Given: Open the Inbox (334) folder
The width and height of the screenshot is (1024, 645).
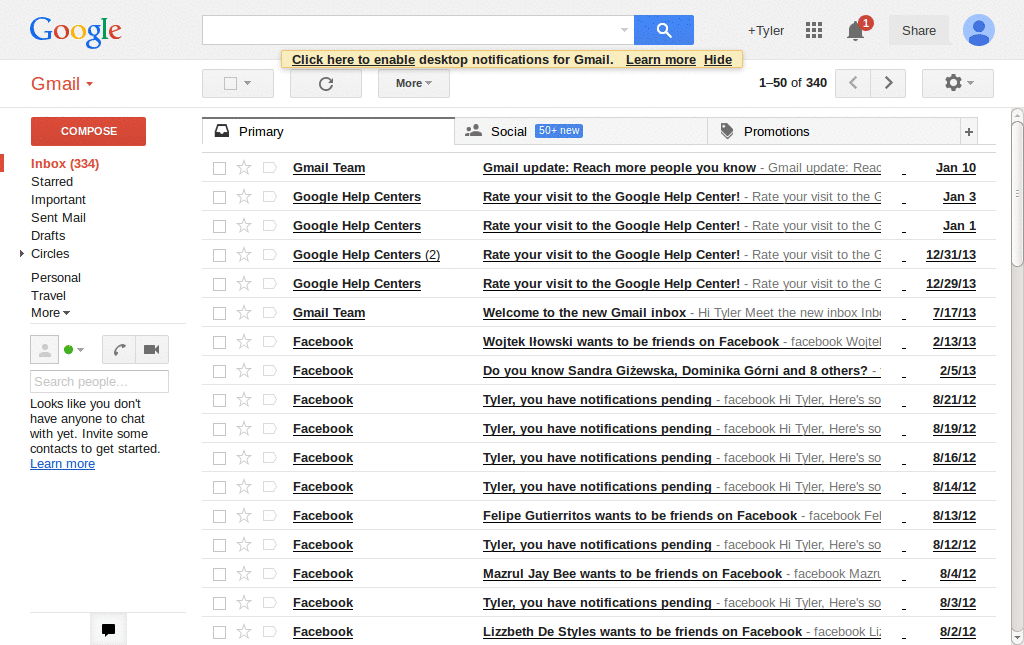Looking at the screenshot, I should point(65,164).
